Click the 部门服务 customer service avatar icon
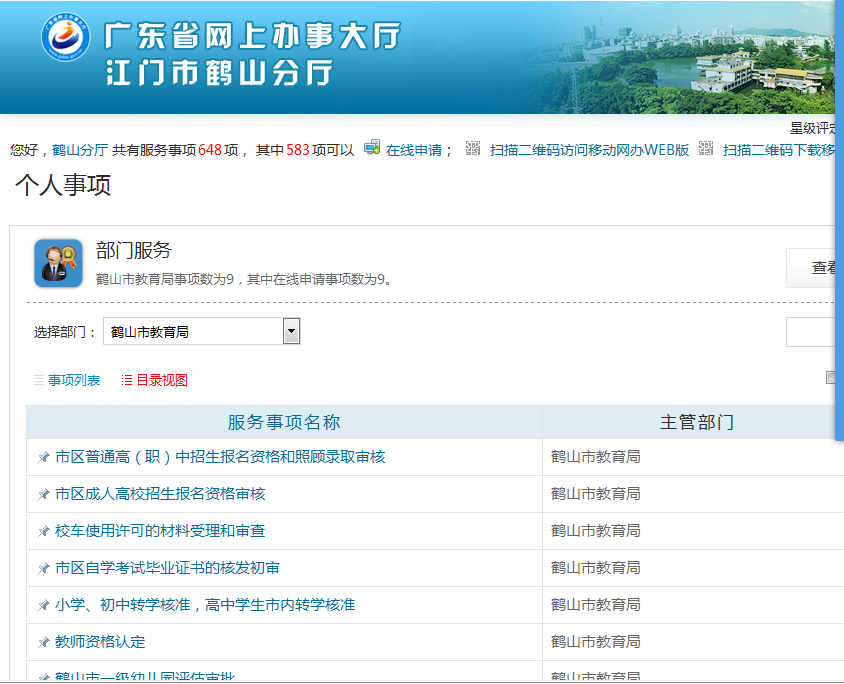The height and width of the screenshot is (684, 844). [x=58, y=263]
